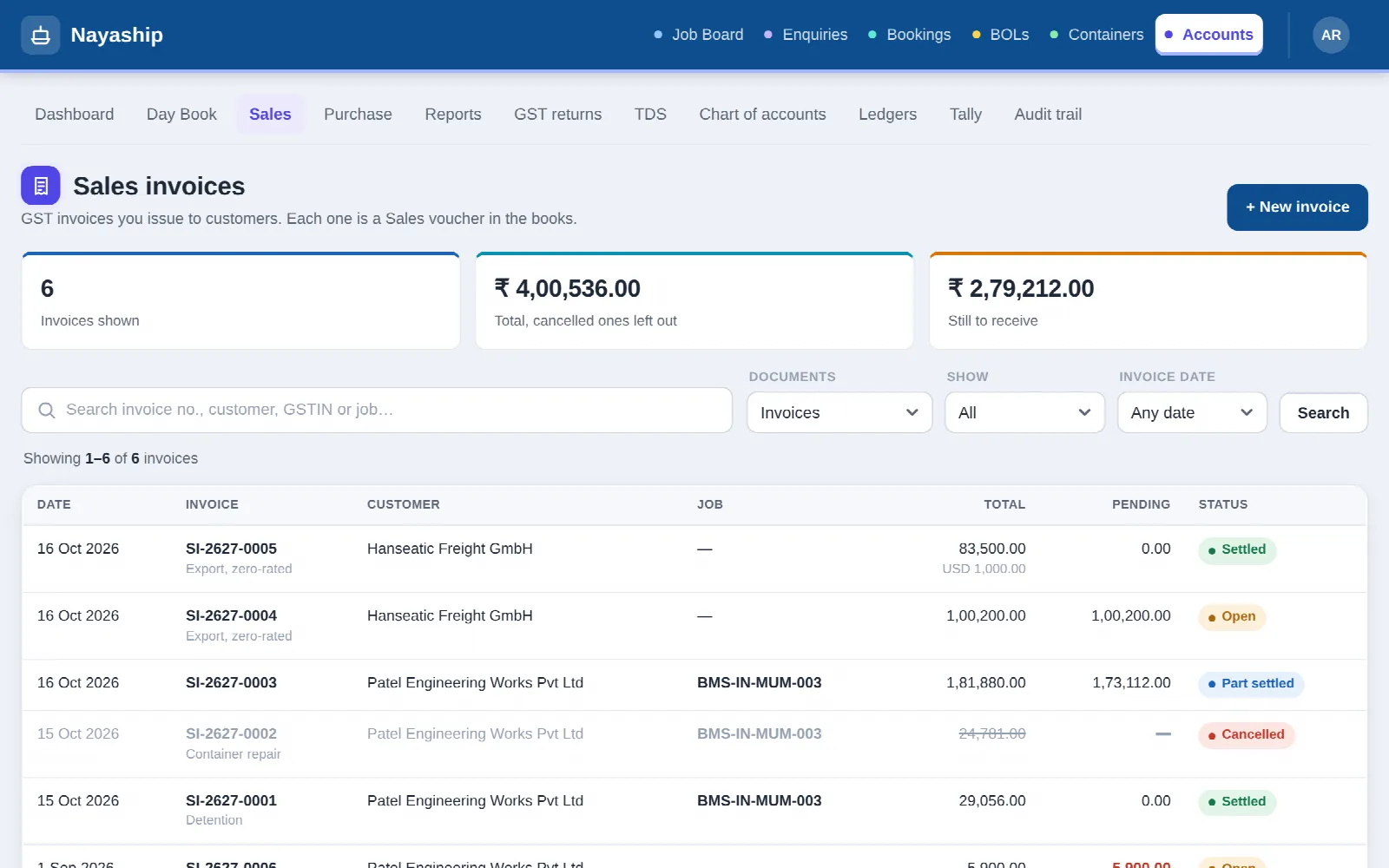
Task: Open the Job Board section
Action: [699, 35]
